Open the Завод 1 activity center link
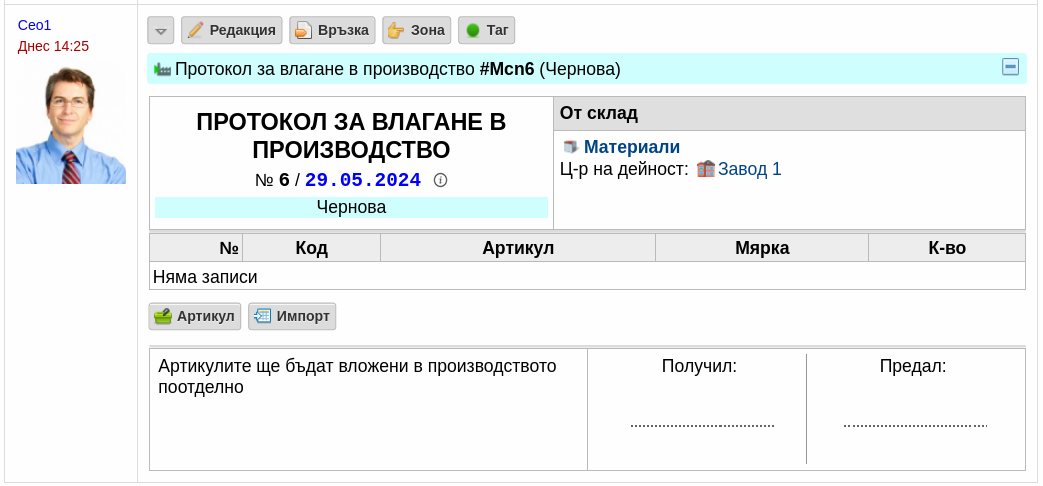Viewport: 1043px width, 486px height. pos(750,169)
